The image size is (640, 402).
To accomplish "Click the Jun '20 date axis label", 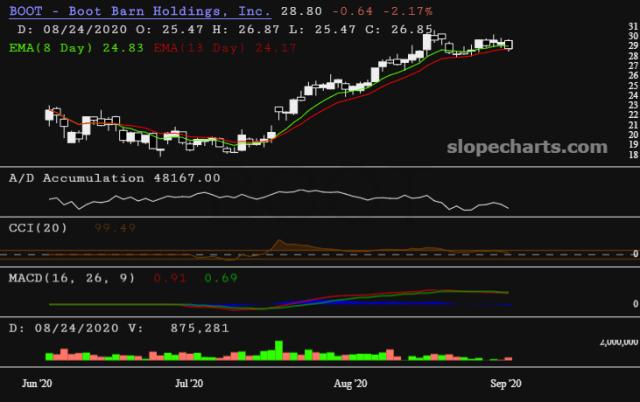I will click(37, 383).
